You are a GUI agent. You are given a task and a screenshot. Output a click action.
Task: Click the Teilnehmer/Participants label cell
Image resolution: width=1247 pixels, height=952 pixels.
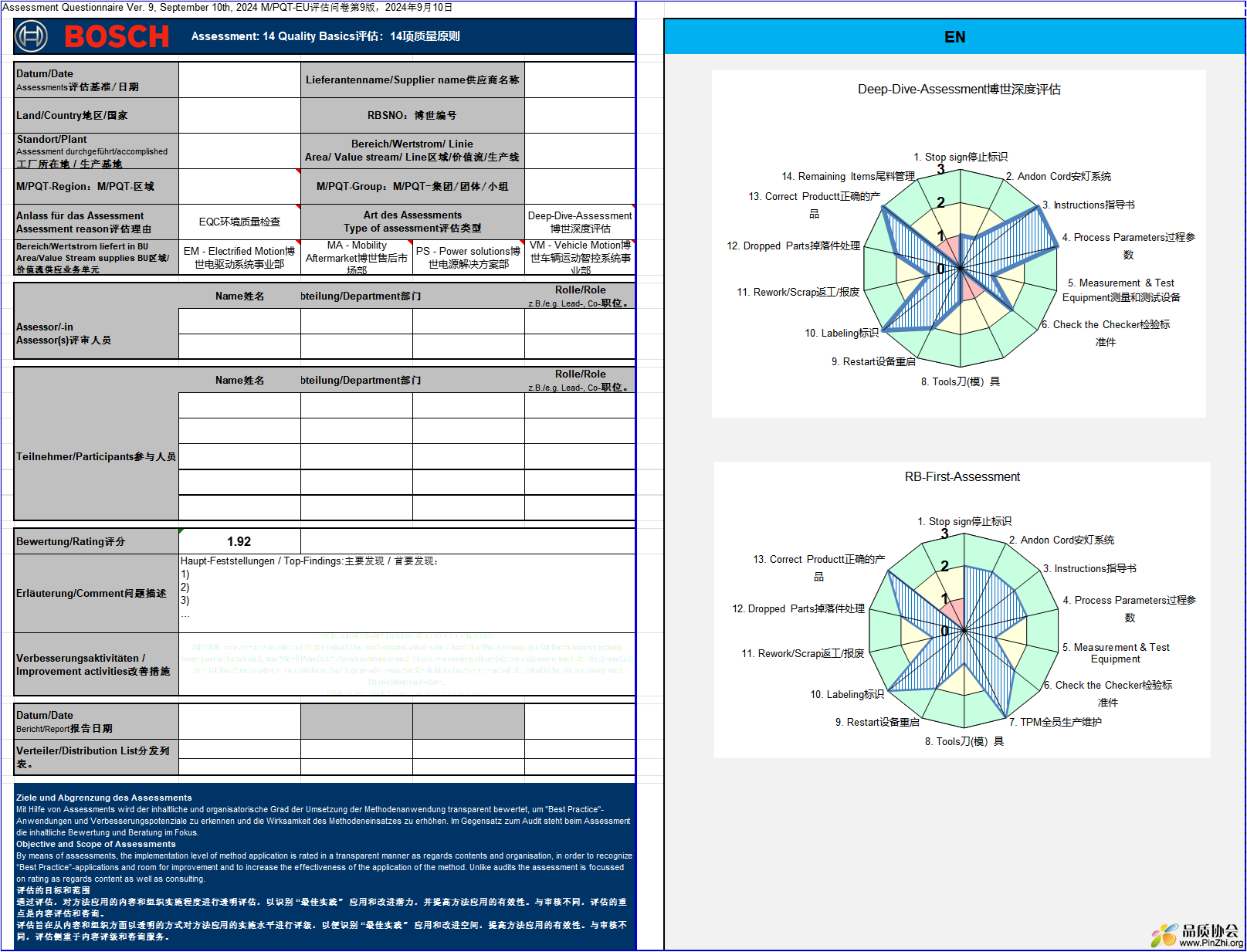click(97, 456)
